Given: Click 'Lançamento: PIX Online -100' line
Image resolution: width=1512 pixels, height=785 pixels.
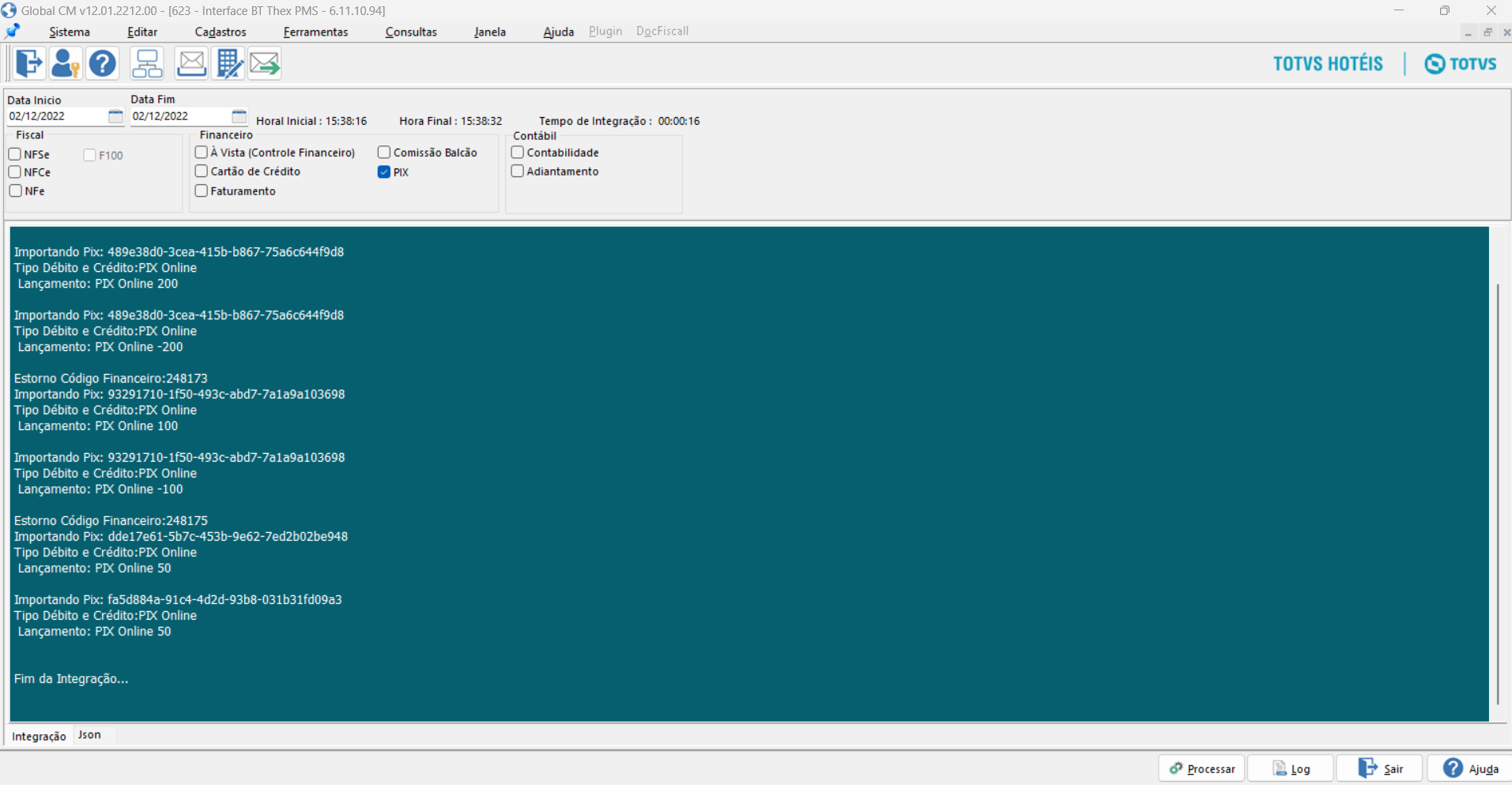Looking at the screenshot, I should click(100, 489).
